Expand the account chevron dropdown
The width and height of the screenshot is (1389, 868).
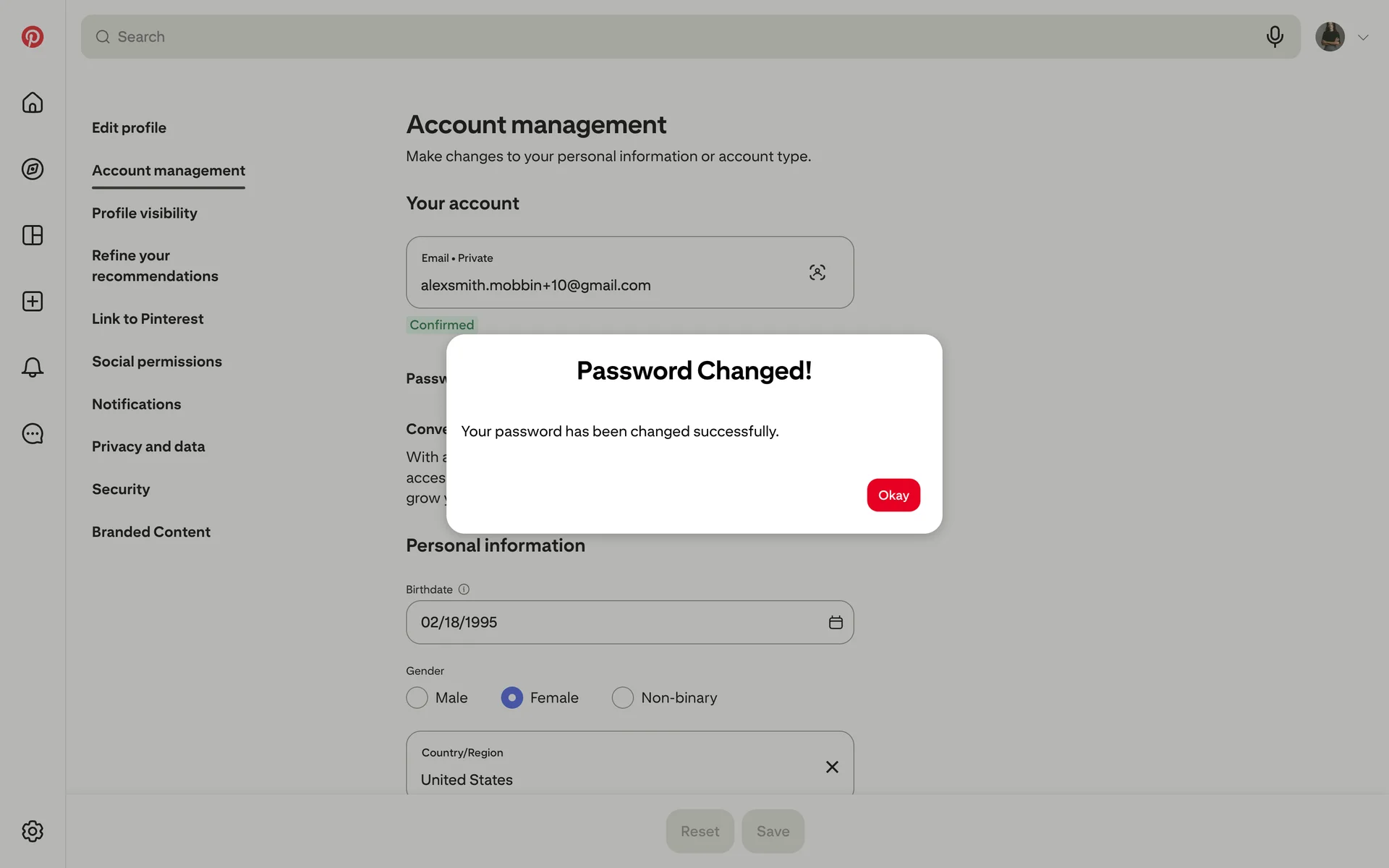[x=1363, y=37]
